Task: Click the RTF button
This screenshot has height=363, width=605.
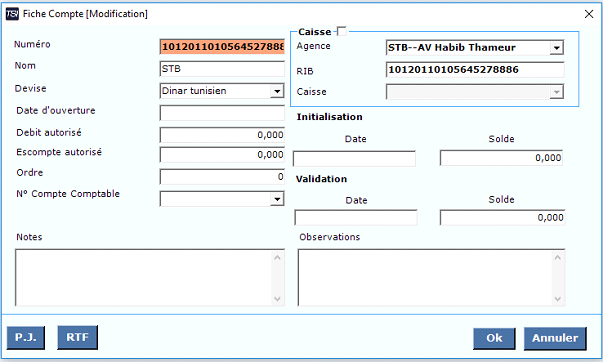Action: click(77, 338)
